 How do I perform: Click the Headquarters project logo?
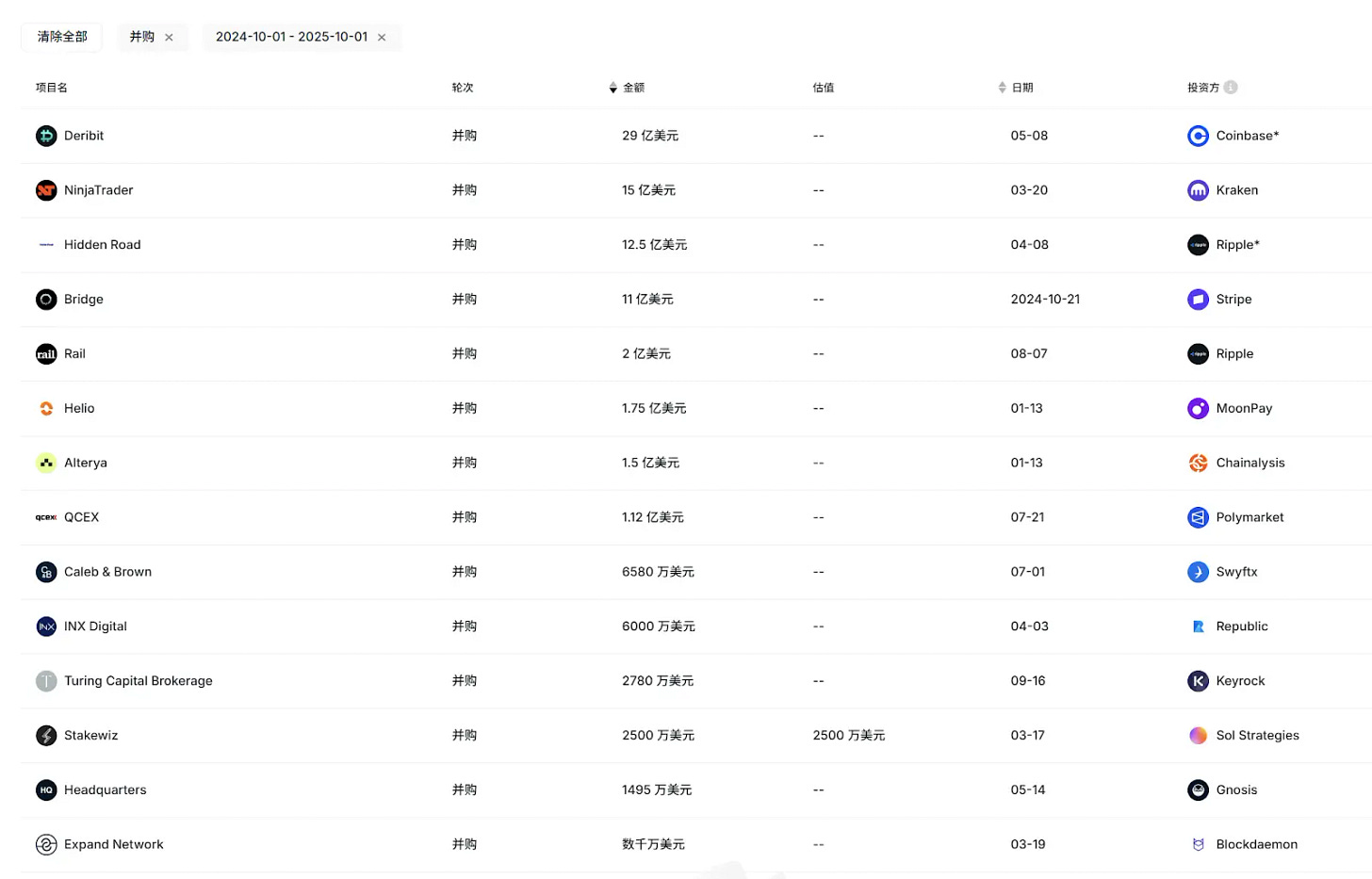point(46,790)
